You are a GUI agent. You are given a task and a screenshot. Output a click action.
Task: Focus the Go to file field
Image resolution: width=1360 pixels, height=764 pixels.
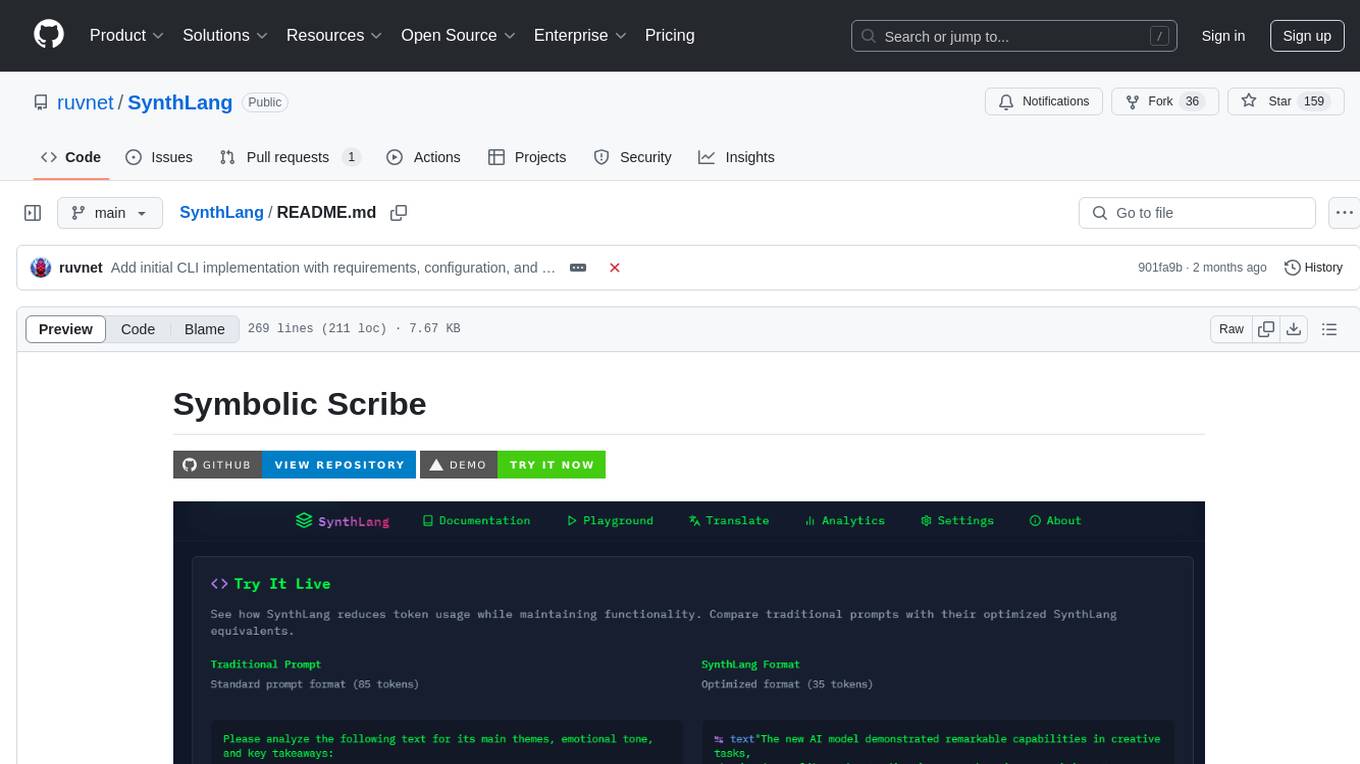pos(1197,213)
